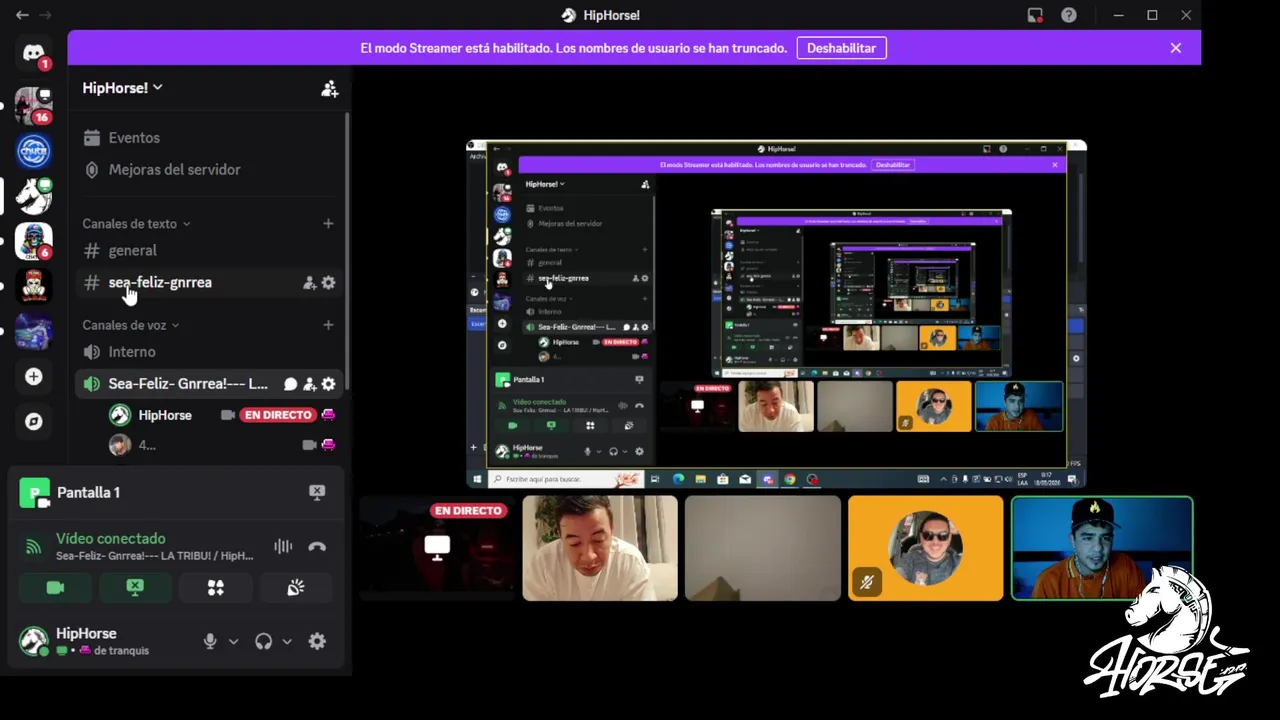Focus blue-lit video tile with cap
The width and height of the screenshot is (1280, 720).
click(x=1102, y=549)
